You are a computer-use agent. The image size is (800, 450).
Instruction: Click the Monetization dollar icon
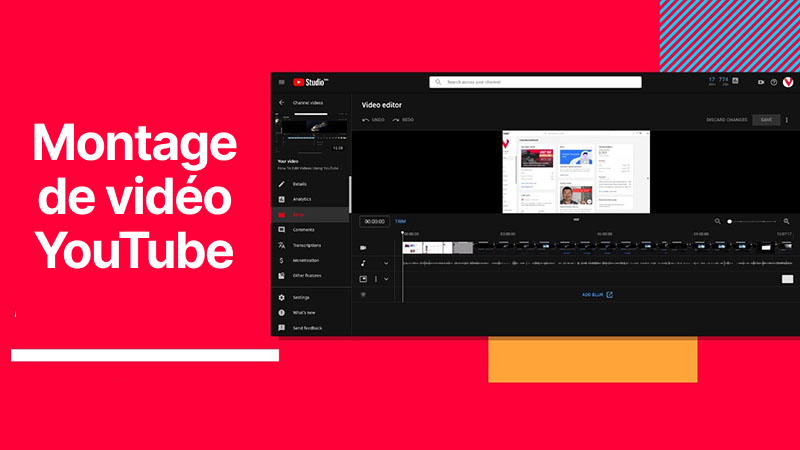tap(282, 260)
